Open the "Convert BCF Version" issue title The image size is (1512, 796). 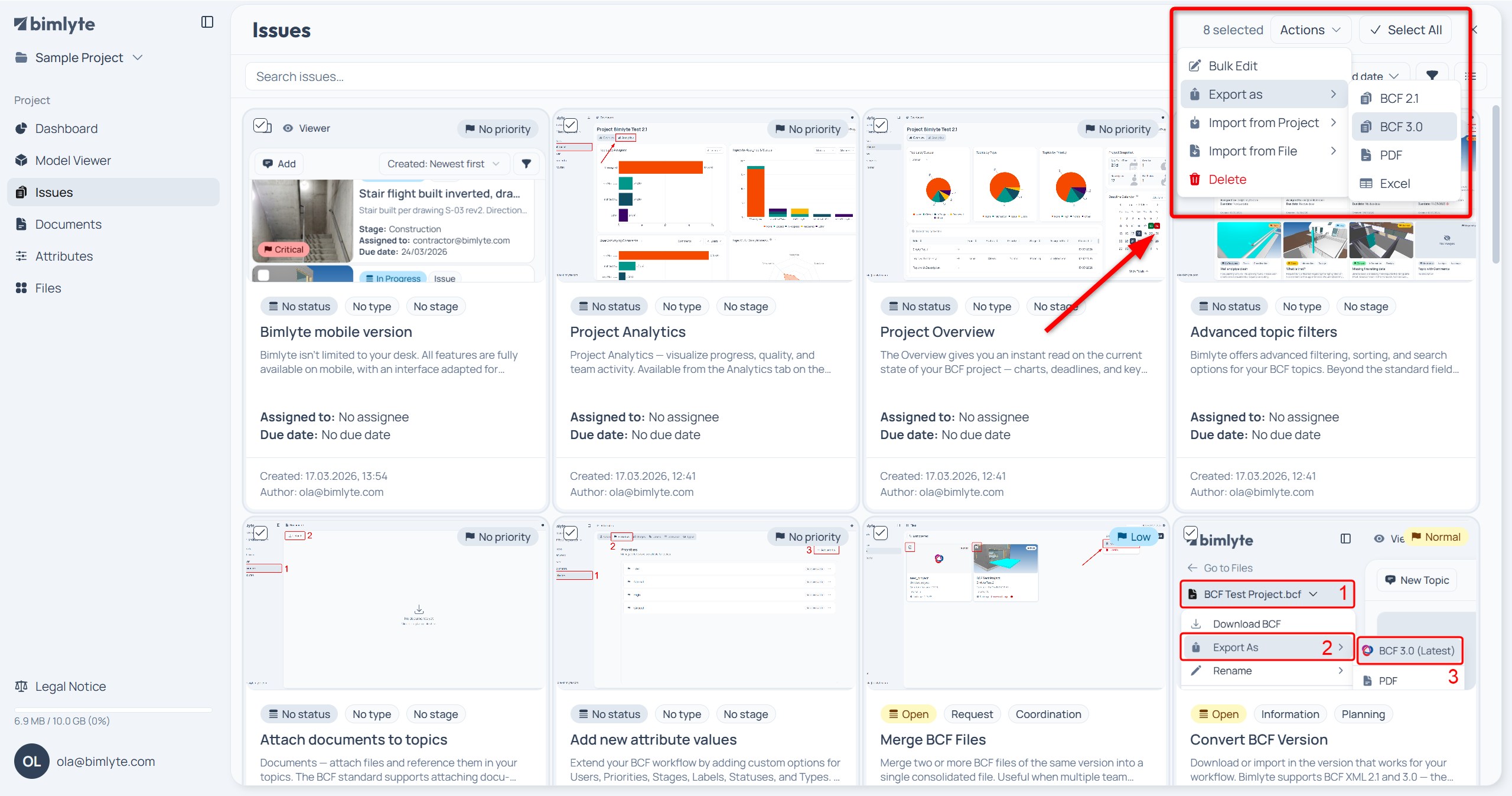pos(1259,740)
